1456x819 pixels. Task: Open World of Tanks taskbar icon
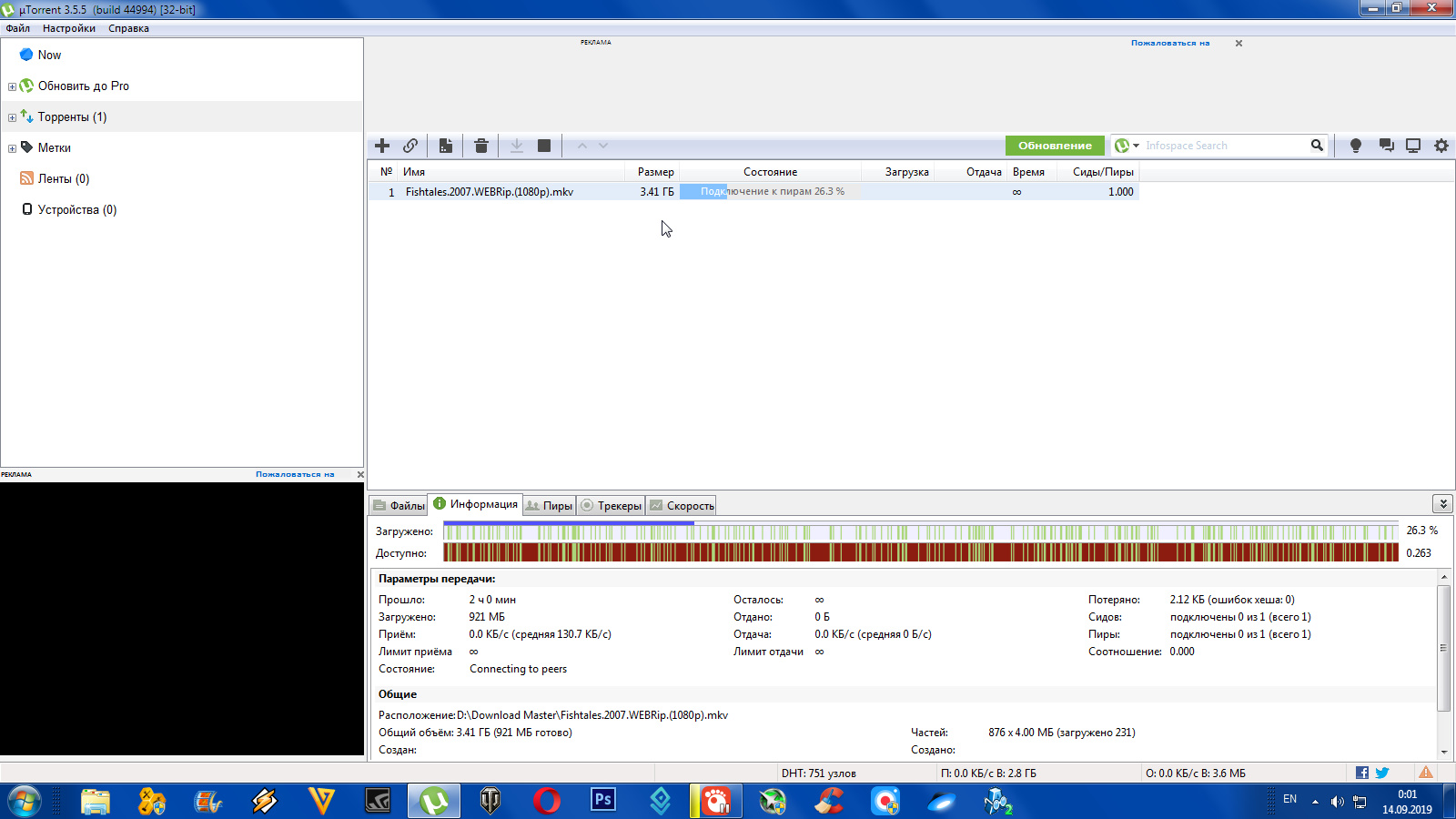pyautogui.click(x=490, y=802)
